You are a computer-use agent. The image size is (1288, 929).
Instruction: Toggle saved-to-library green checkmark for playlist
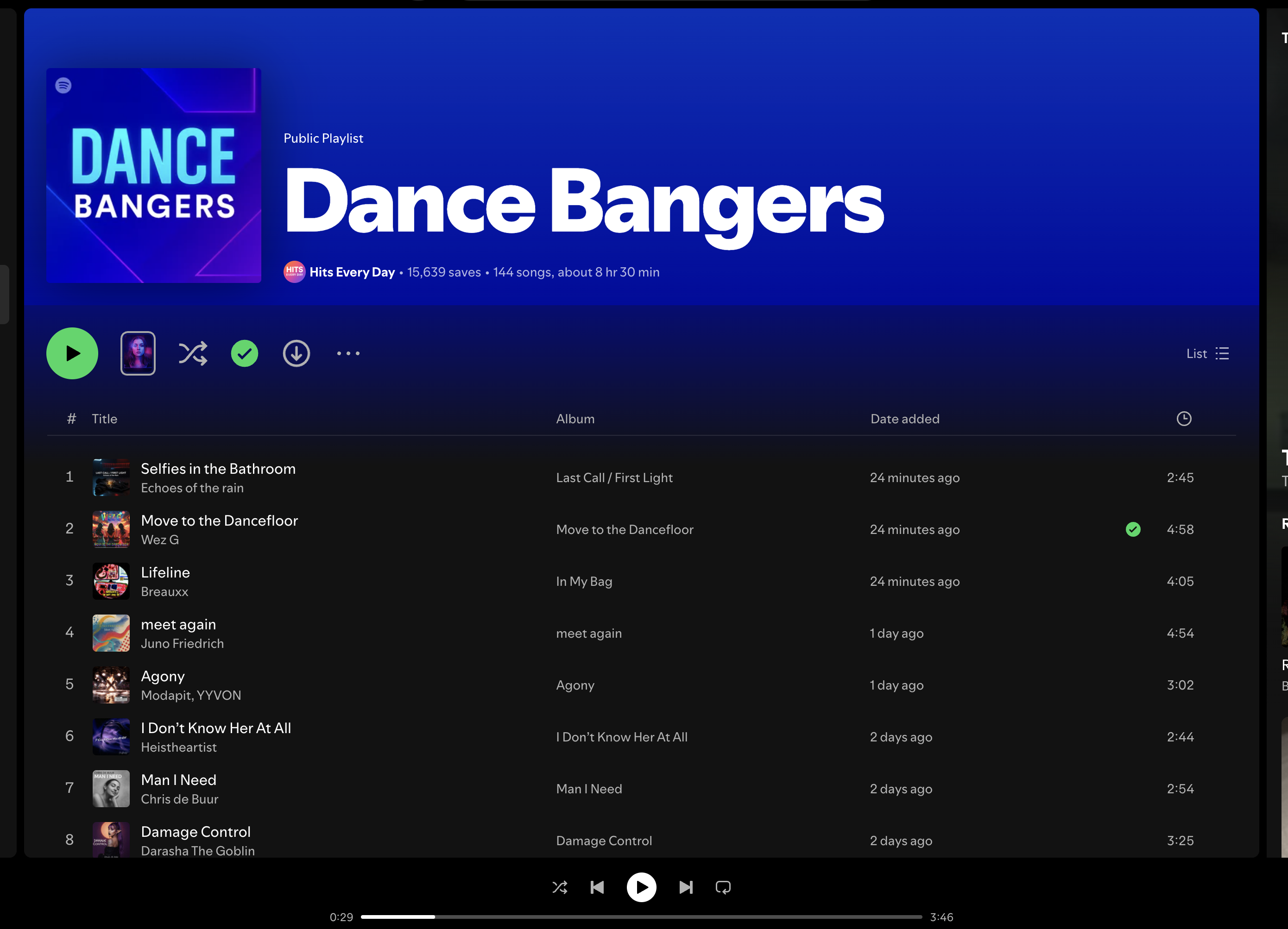245,353
